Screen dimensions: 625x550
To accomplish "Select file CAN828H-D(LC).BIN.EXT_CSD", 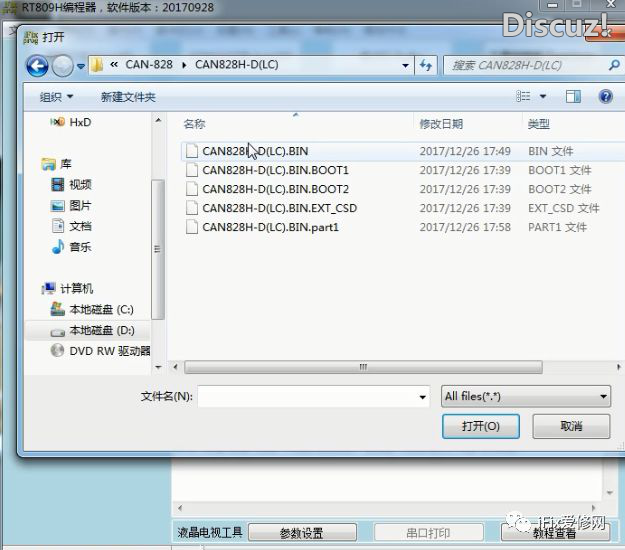I will pyautogui.click(x=279, y=208).
